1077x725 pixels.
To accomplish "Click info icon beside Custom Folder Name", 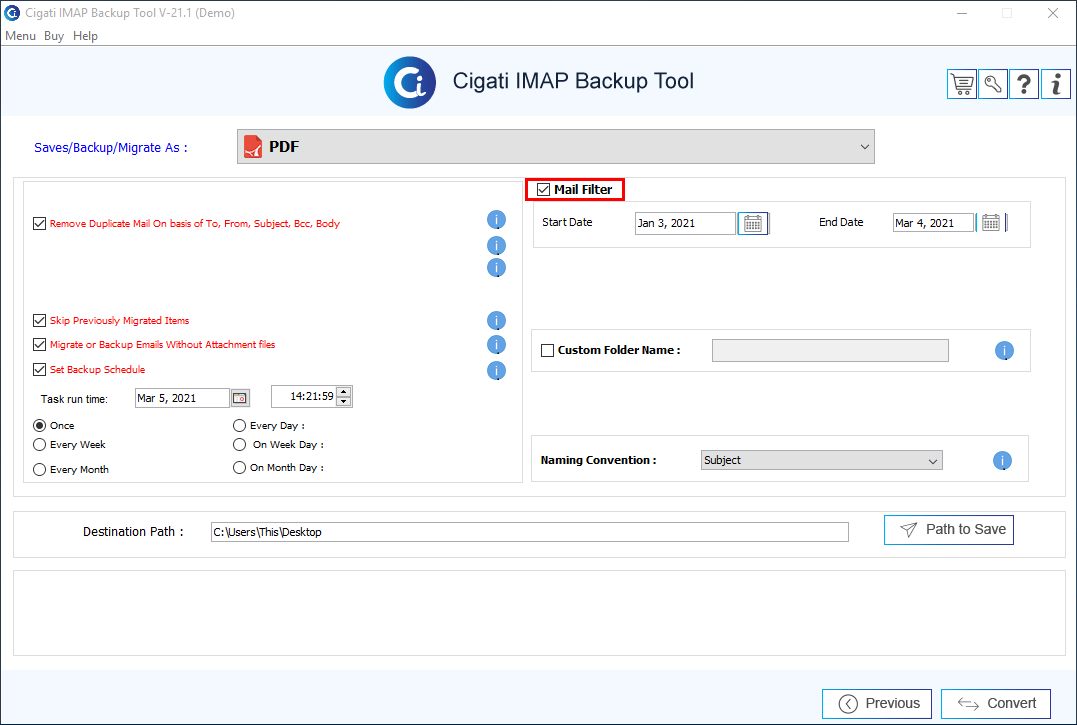I will point(1004,351).
